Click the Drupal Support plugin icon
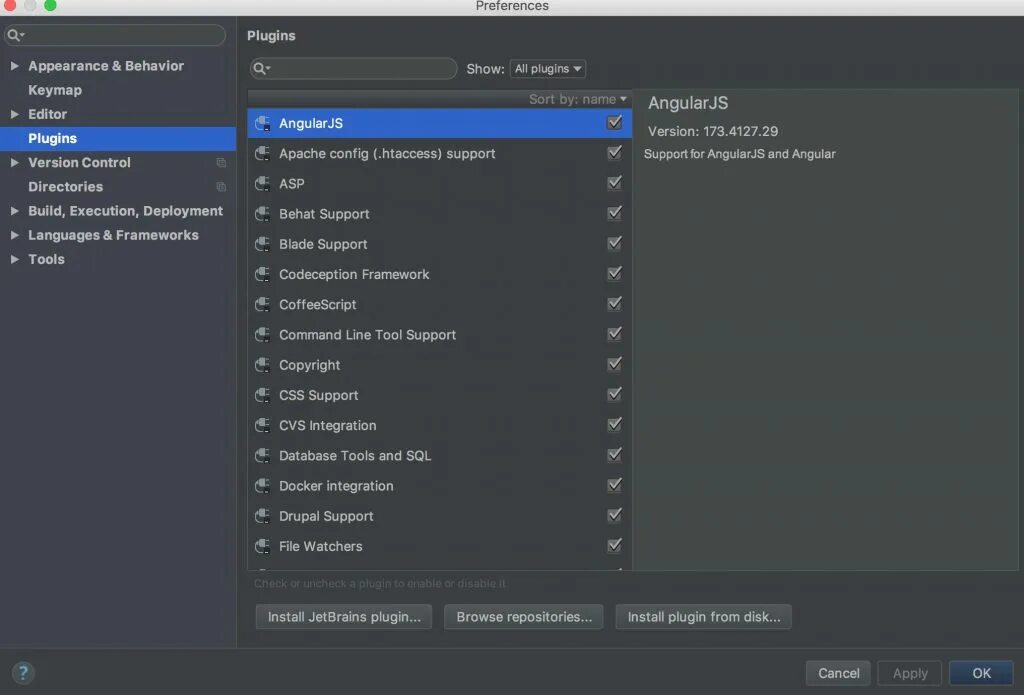Image resolution: width=1024 pixels, height=695 pixels. pos(263,516)
